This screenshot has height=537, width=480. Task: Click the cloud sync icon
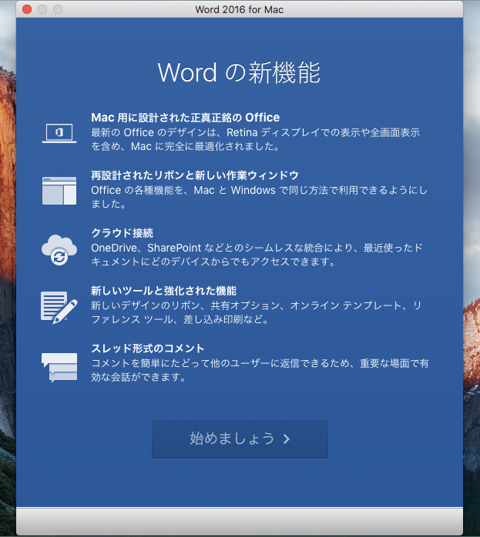(59, 250)
